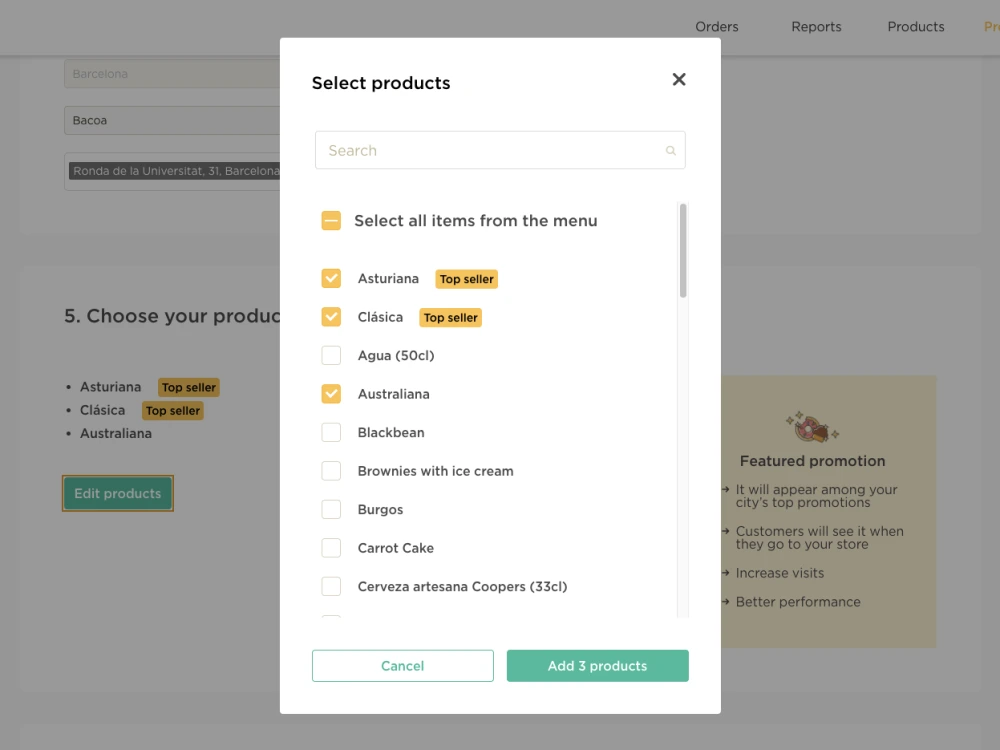
Task: Check the Agua (50cl) checkbox
Action: pos(331,355)
